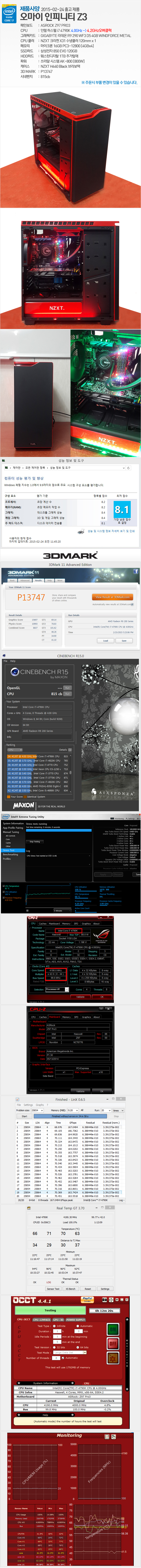Click the Facebook icon in 3DMark 11
The width and height of the screenshot is (141, 1568).
click(135, 571)
